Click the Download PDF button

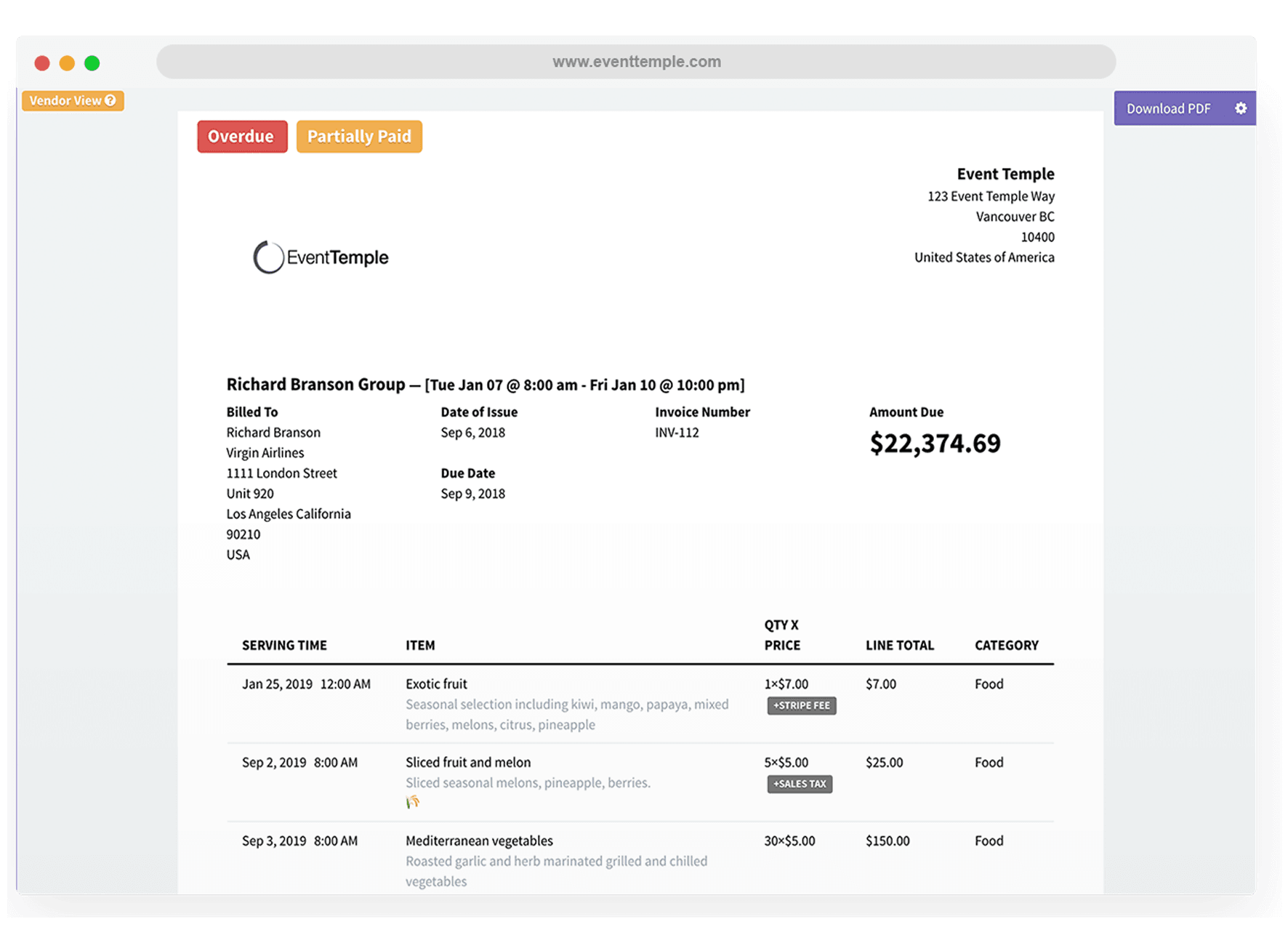pyautogui.click(x=1168, y=108)
